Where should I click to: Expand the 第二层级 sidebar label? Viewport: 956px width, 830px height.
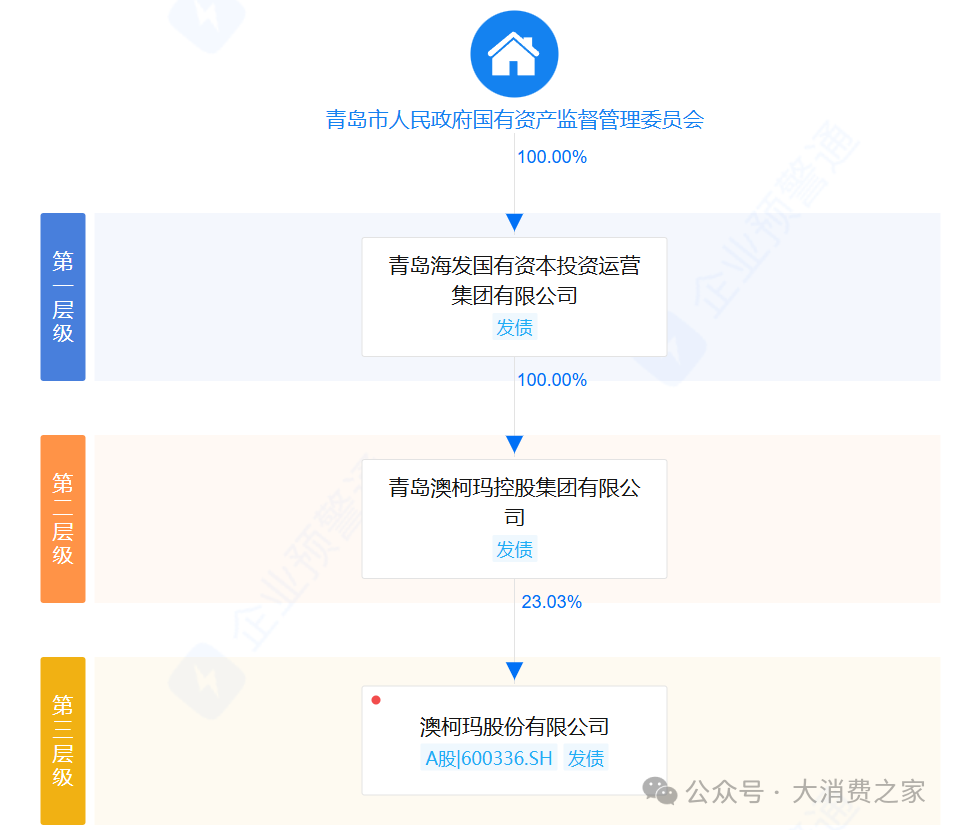click(x=62, y=519)
